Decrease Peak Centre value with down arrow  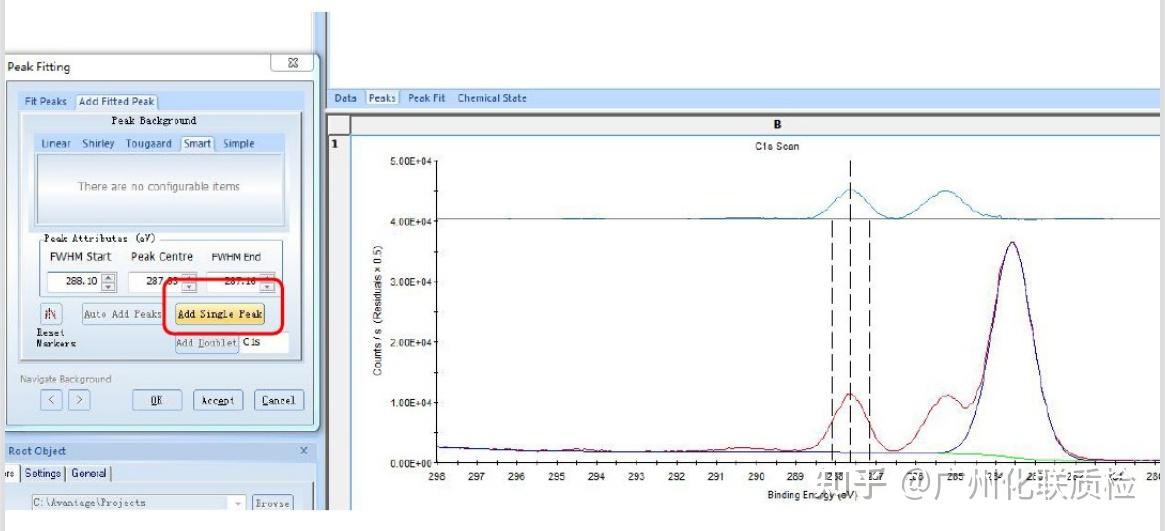pyautogui.click(x=189, y=287)
